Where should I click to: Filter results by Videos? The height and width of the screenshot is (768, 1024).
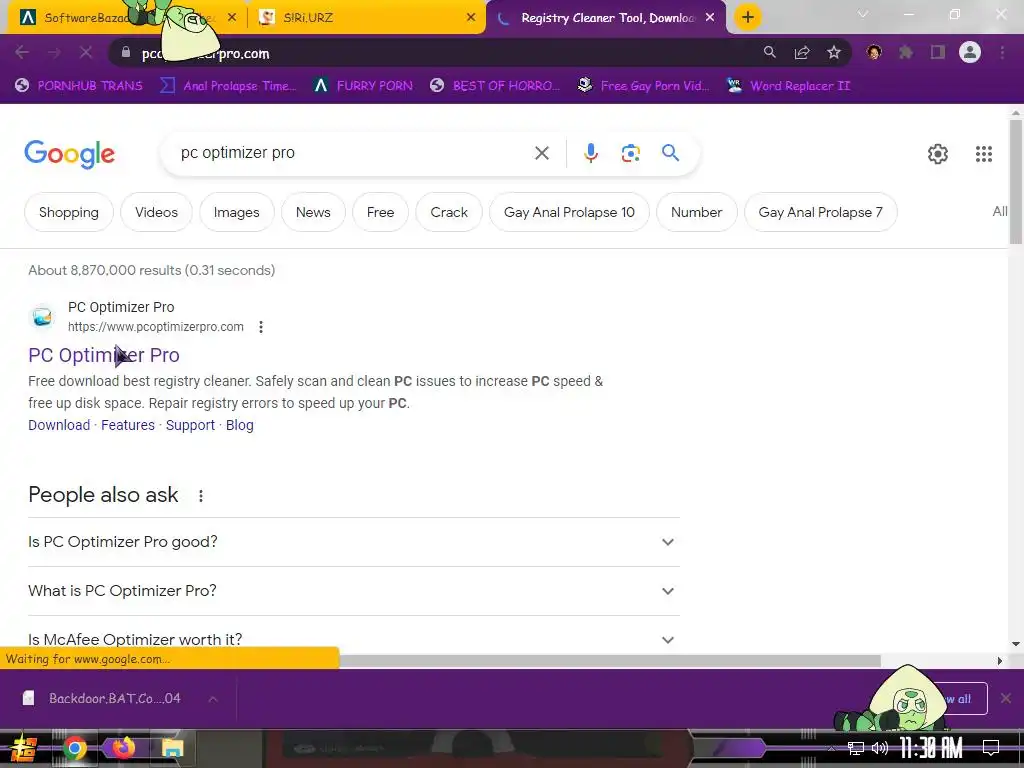point(156,212)
